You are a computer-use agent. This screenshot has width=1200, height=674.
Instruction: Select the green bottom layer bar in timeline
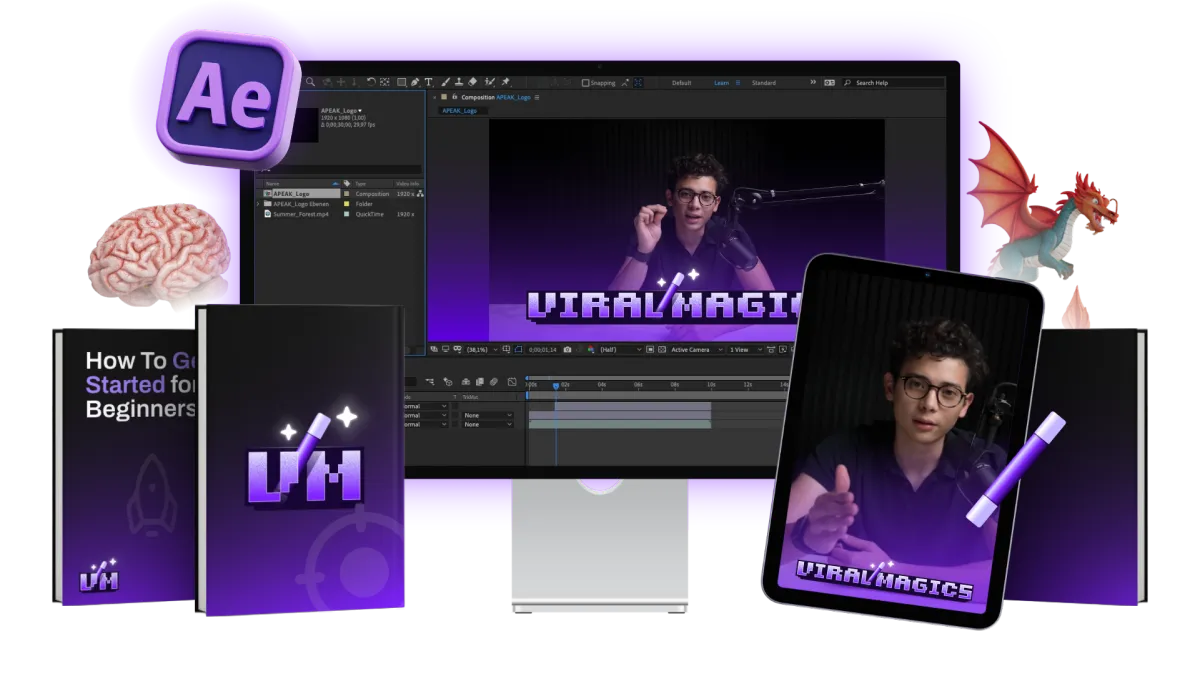point(620,425)
